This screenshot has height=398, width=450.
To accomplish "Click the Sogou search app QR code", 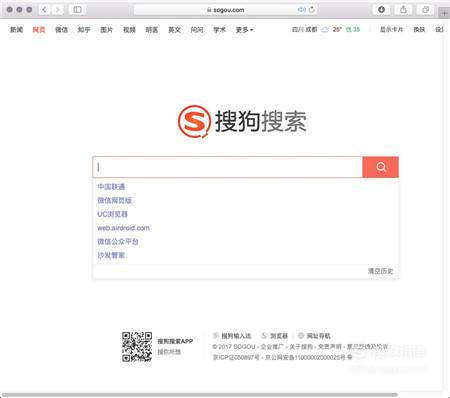I will [x=137, y=347].
